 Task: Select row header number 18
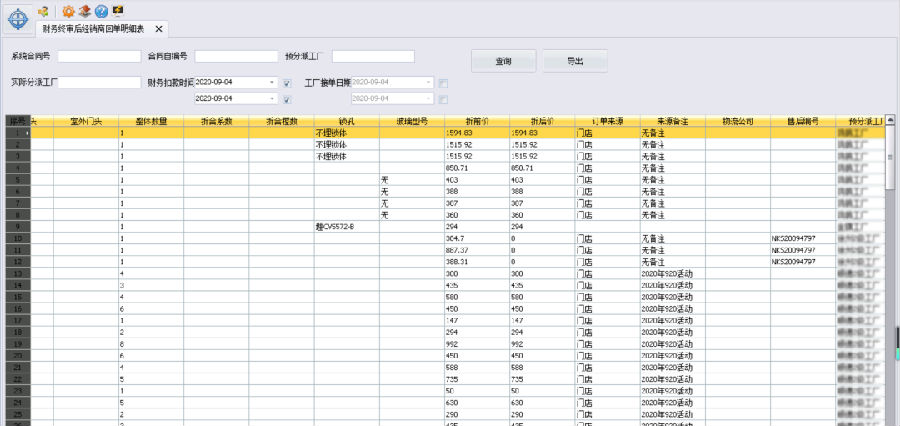pyautogui.click(x=17, y=332)
